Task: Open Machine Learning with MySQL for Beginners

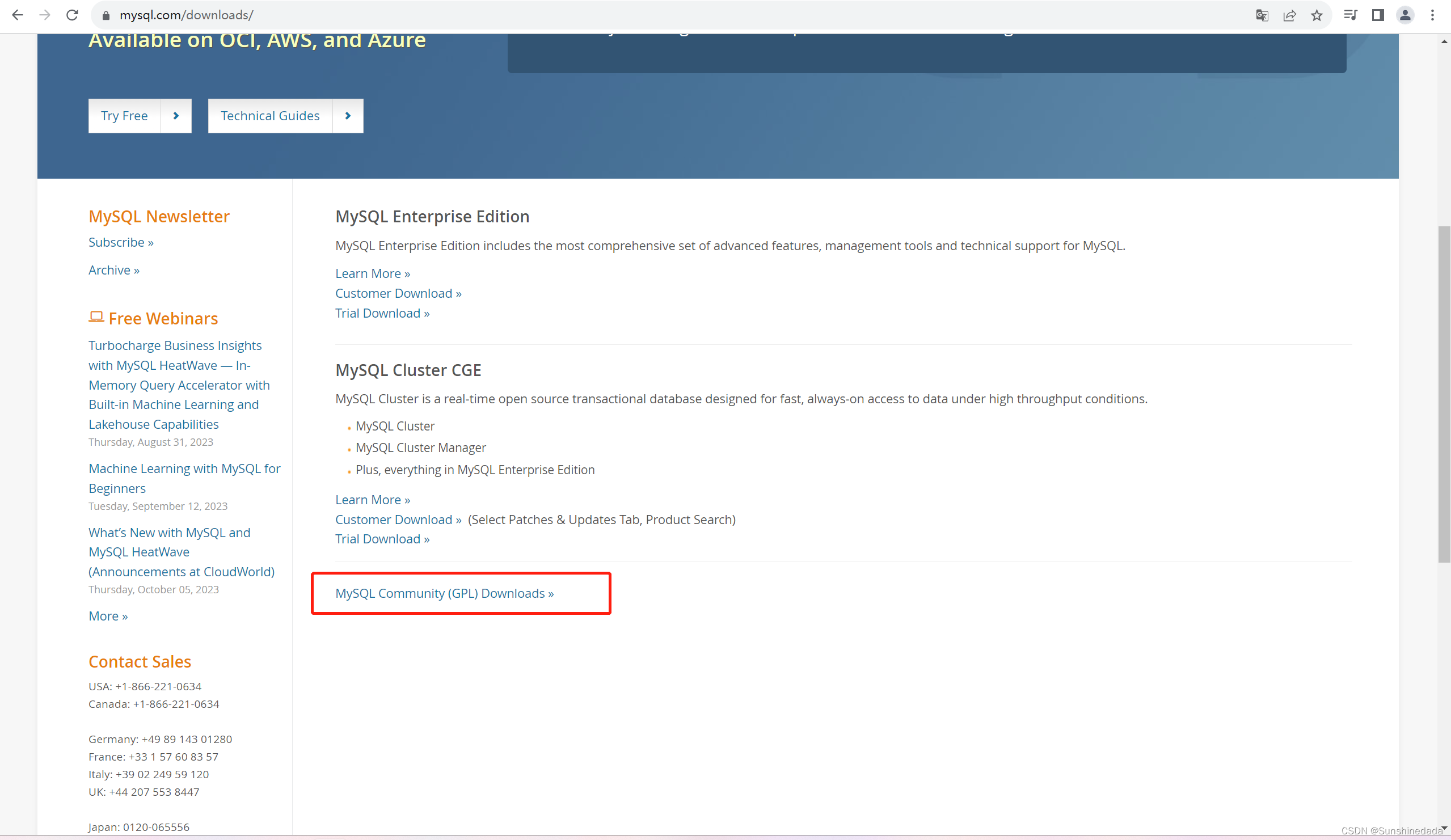Action: click(x=184, y=478)
